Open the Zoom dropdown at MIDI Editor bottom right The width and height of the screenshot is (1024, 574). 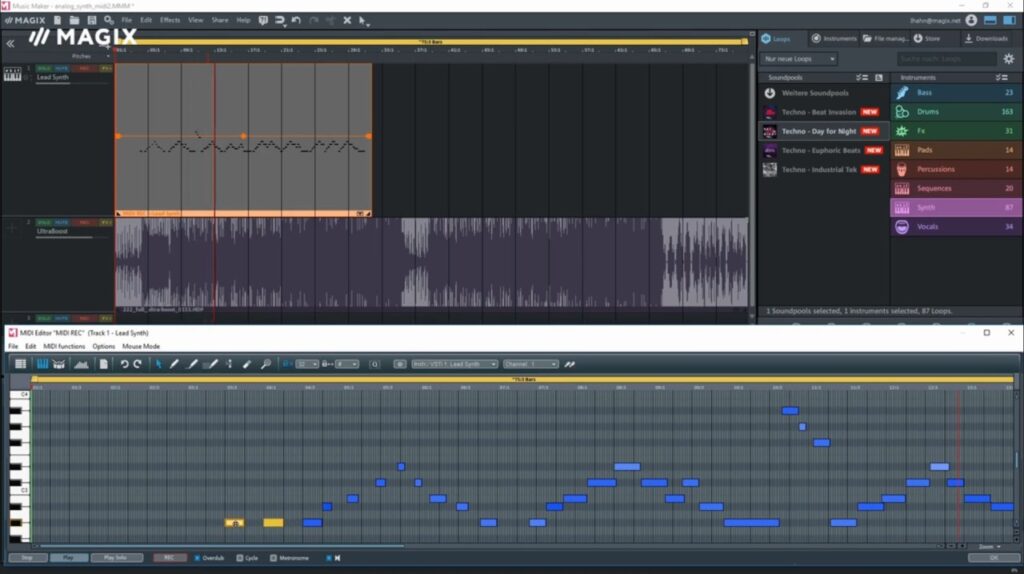click(x=990, y=547)
